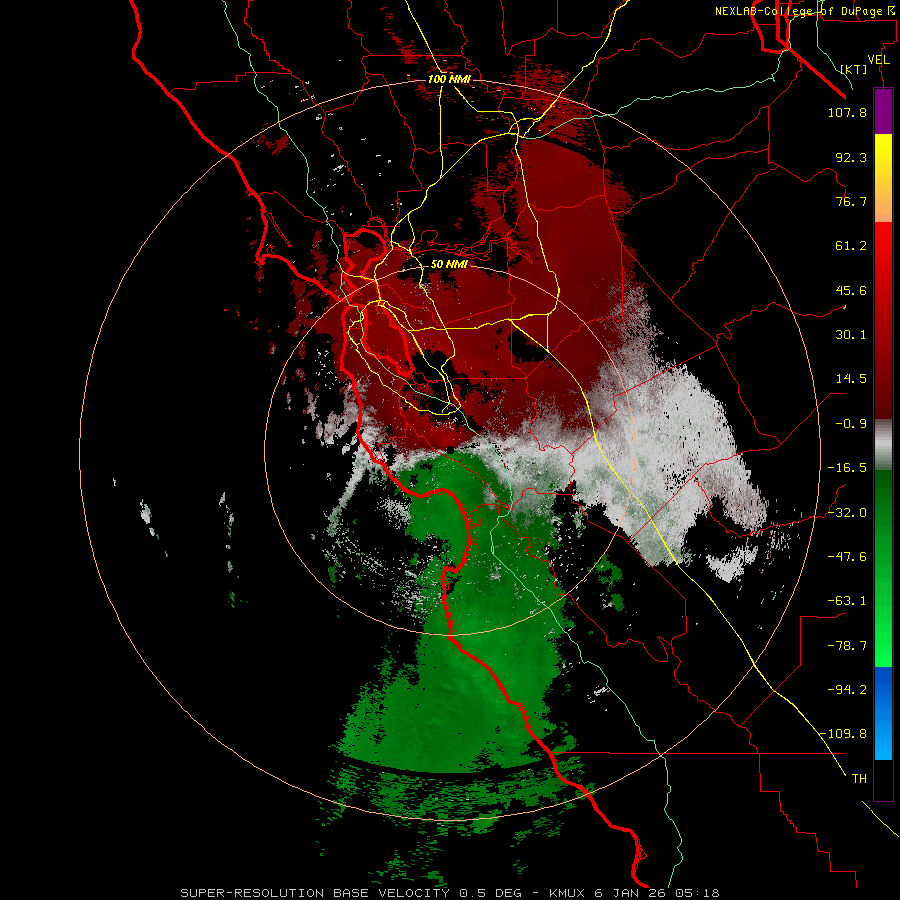
Task: Click the Super-Resolution Base Velocity caption
Action: [x=315, y=893]
